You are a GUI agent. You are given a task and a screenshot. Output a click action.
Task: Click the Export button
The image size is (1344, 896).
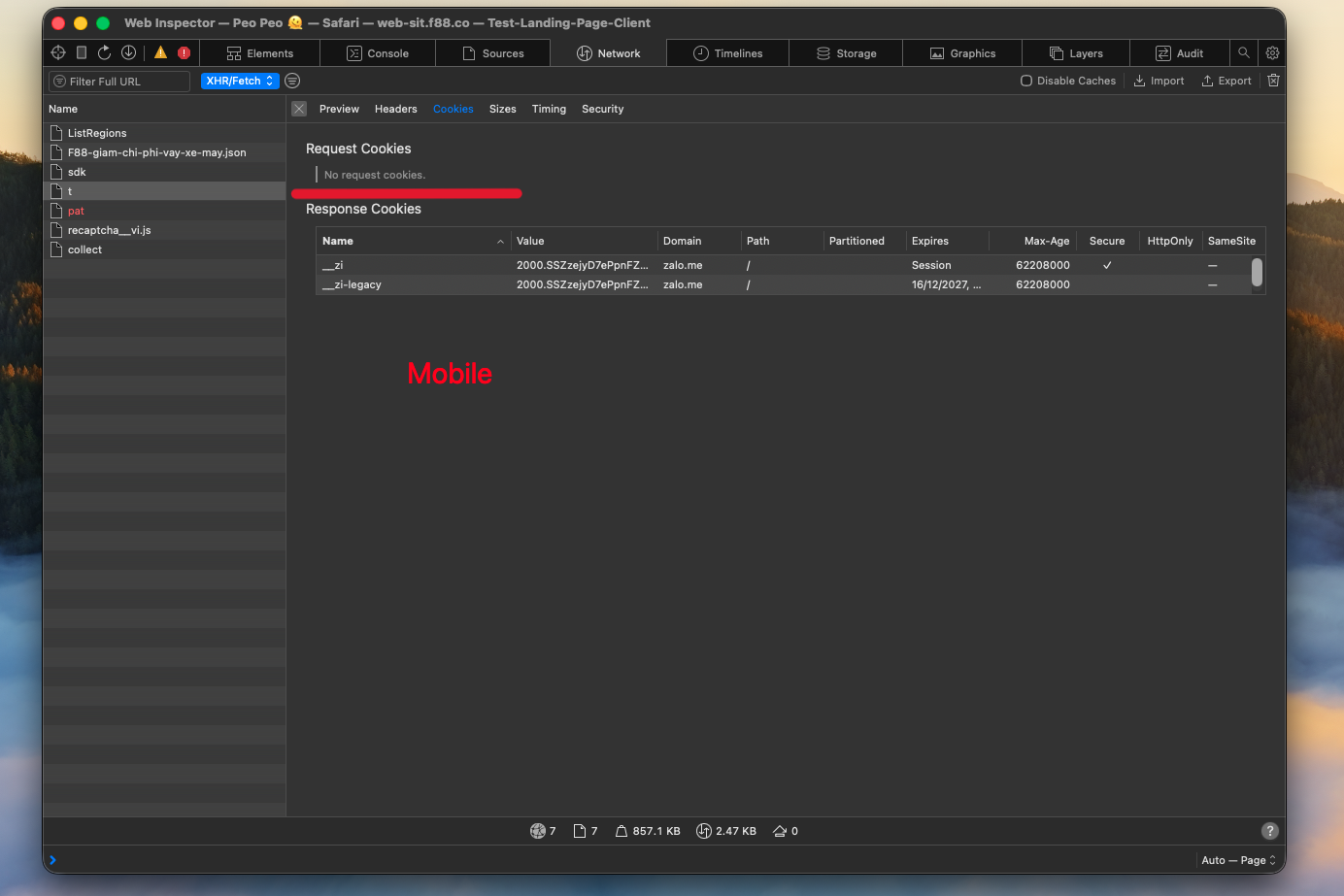click(x=1226, y=81)
